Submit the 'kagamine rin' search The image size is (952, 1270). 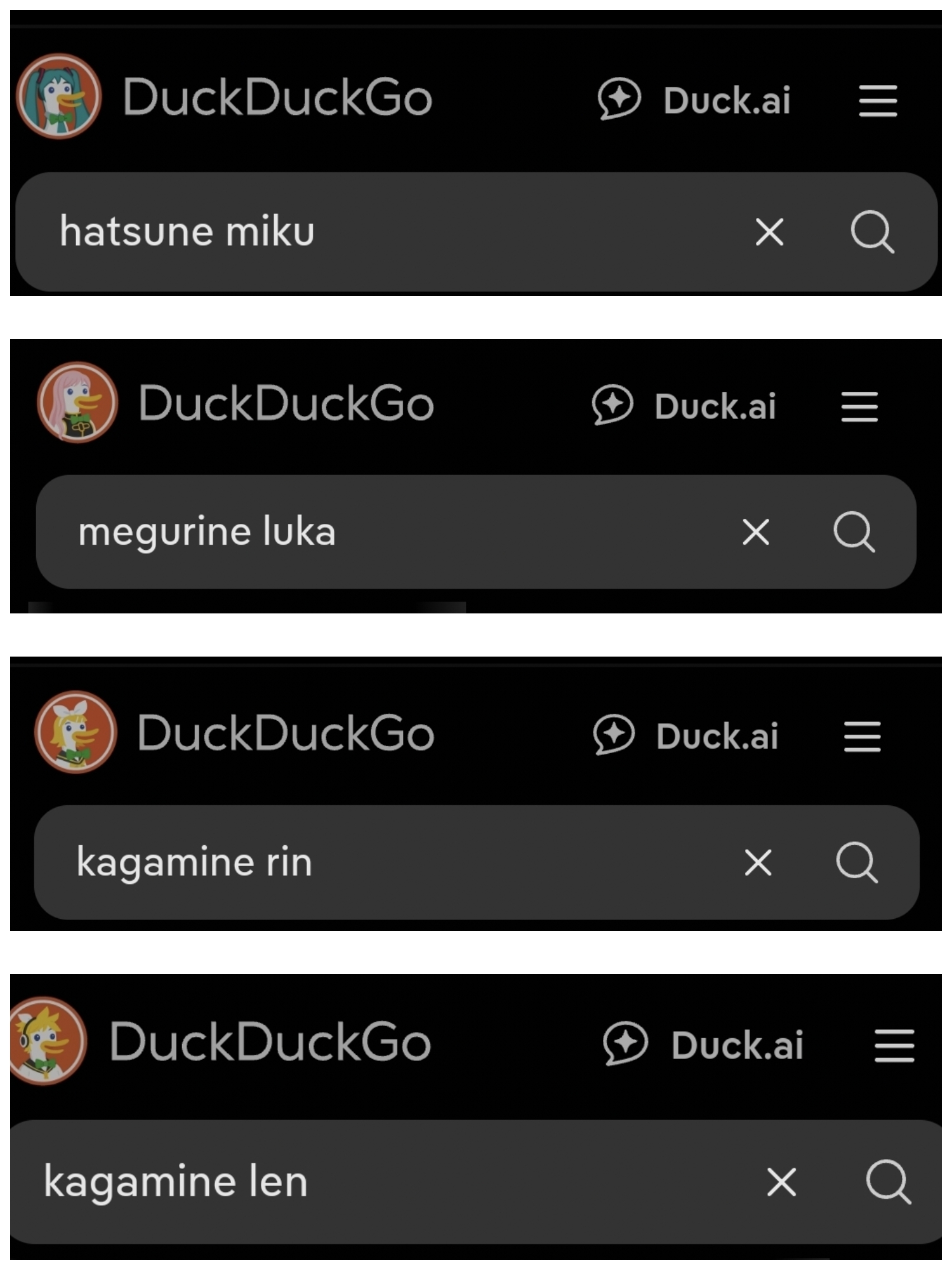(x=856, y=862)
